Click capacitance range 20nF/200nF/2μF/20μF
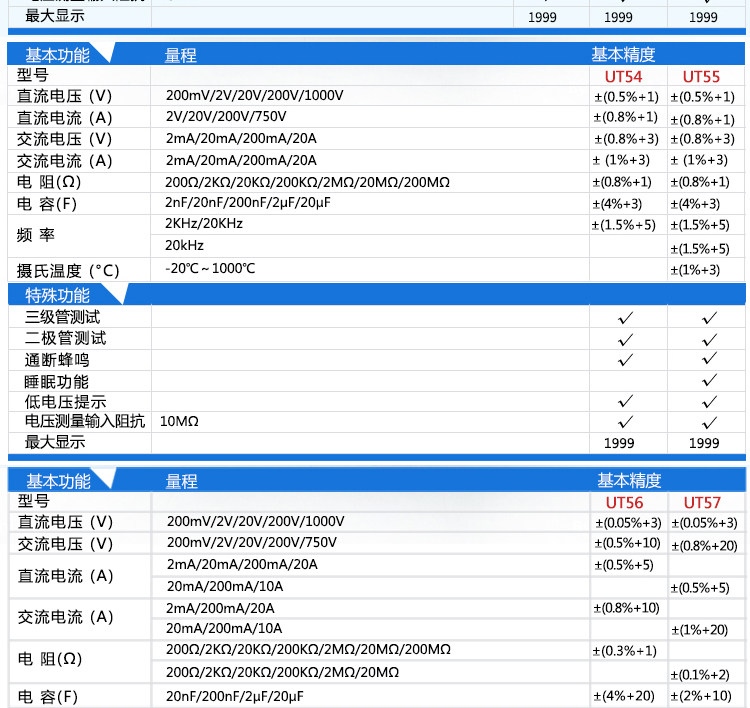This screenshot has height=708, width=750. (x=235, y=696)
